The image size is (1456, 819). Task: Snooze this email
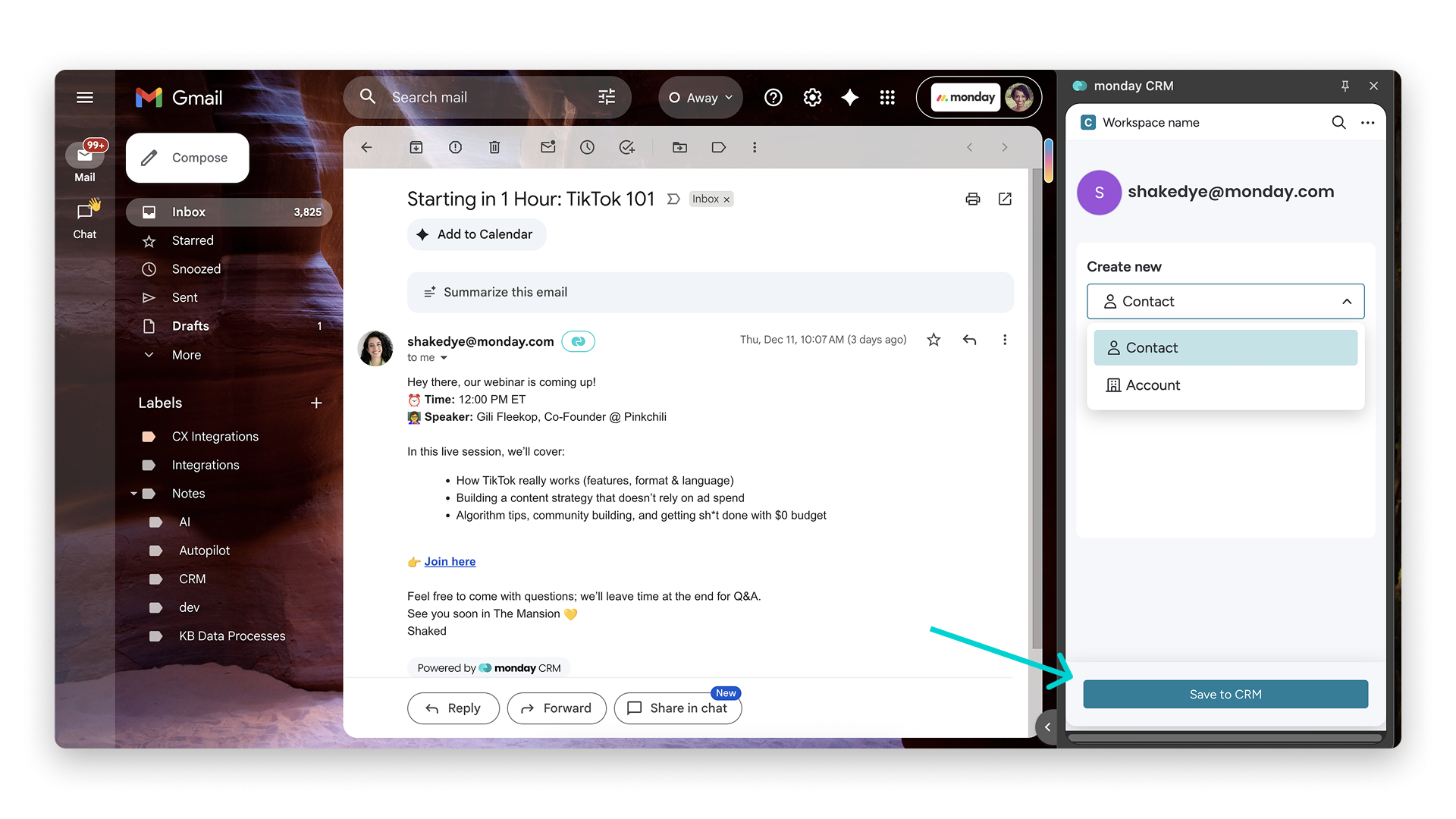[x=587, y=147]
